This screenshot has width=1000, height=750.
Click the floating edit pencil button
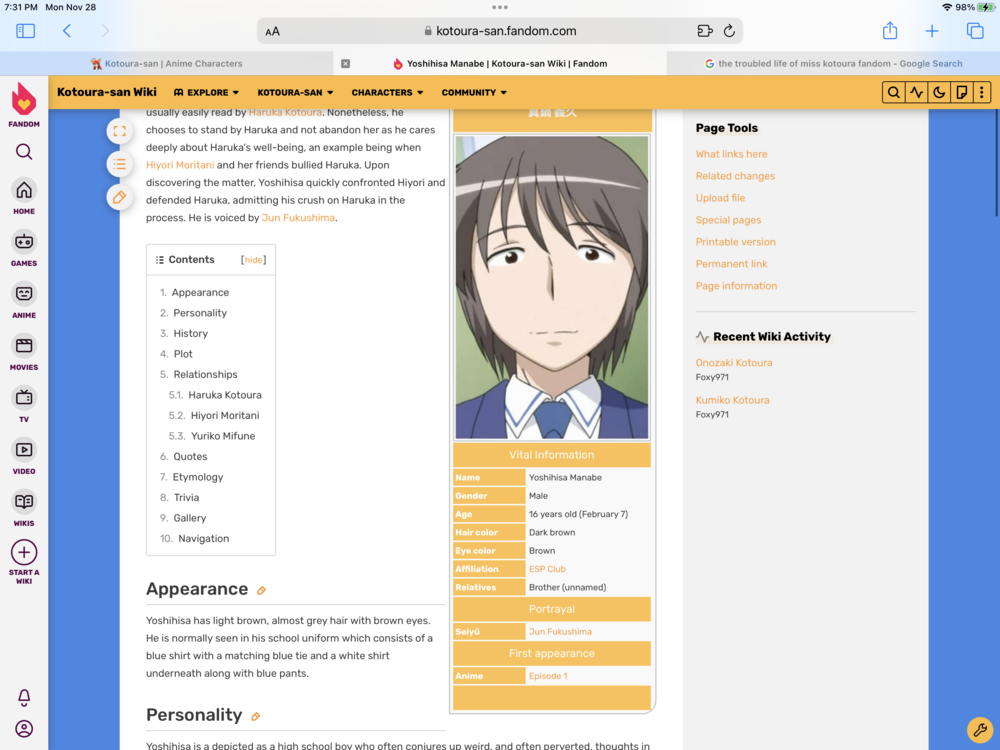click(119, 198)
